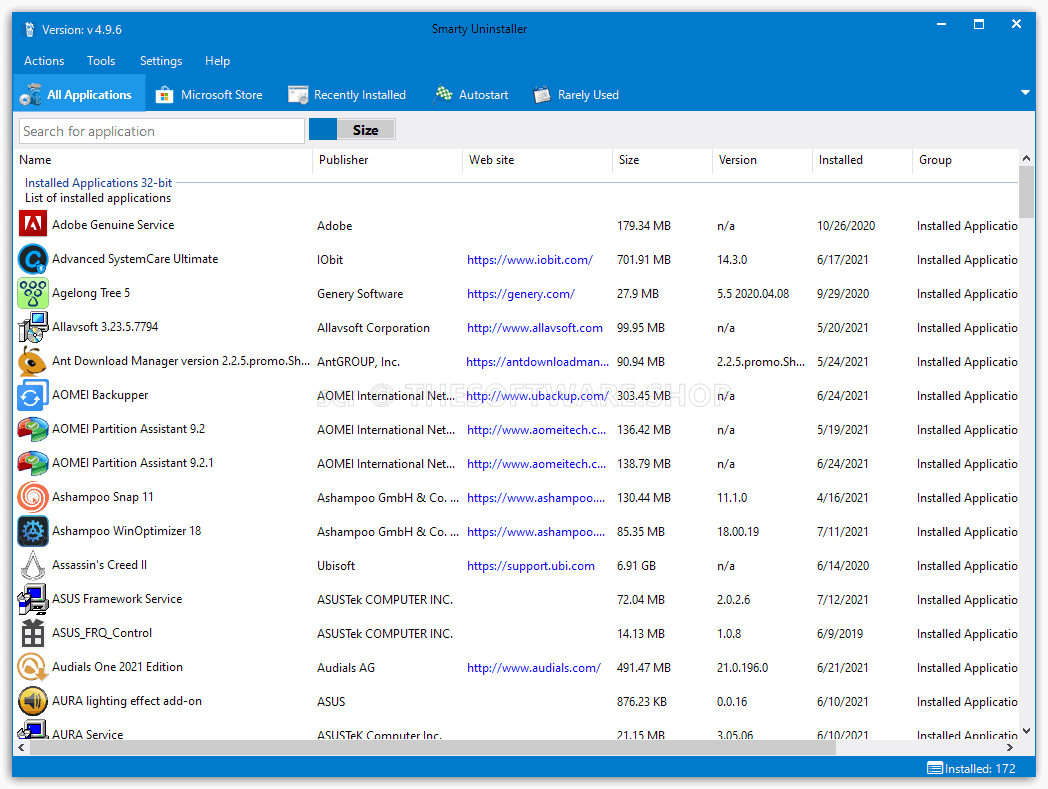This screenshot has width=1048, height=789.
Task: Click the vertical scrollbar up arrow
Action: 1027,158
